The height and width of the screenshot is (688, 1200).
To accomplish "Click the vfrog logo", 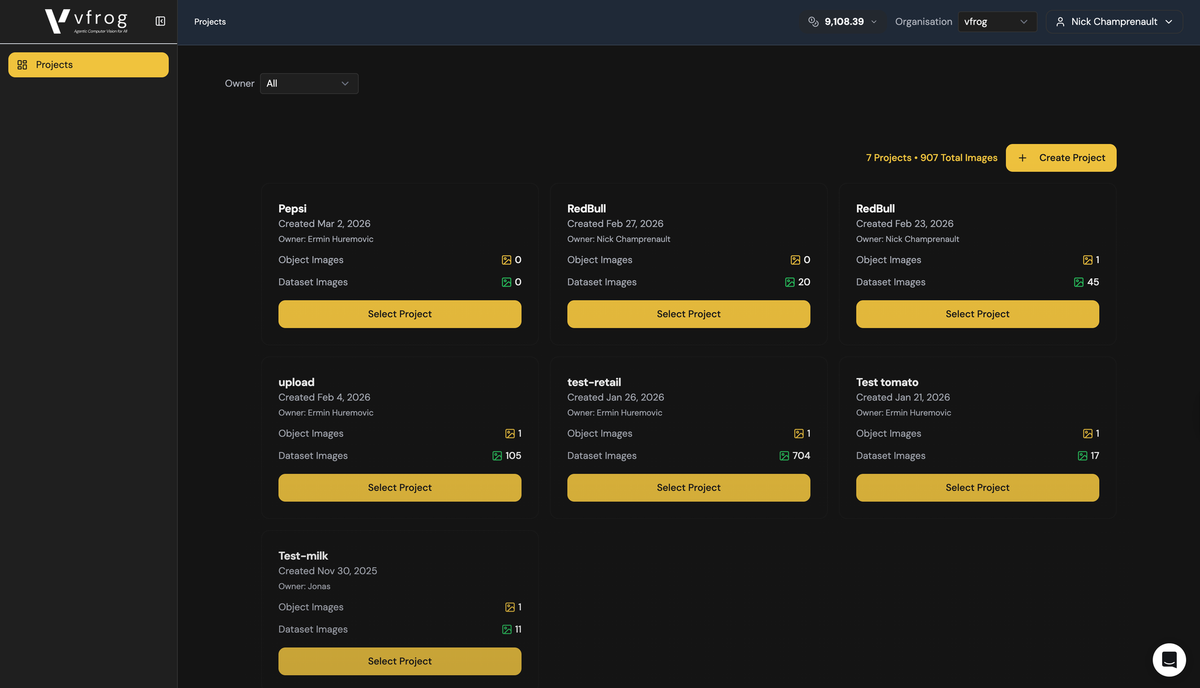I will 87,21.
